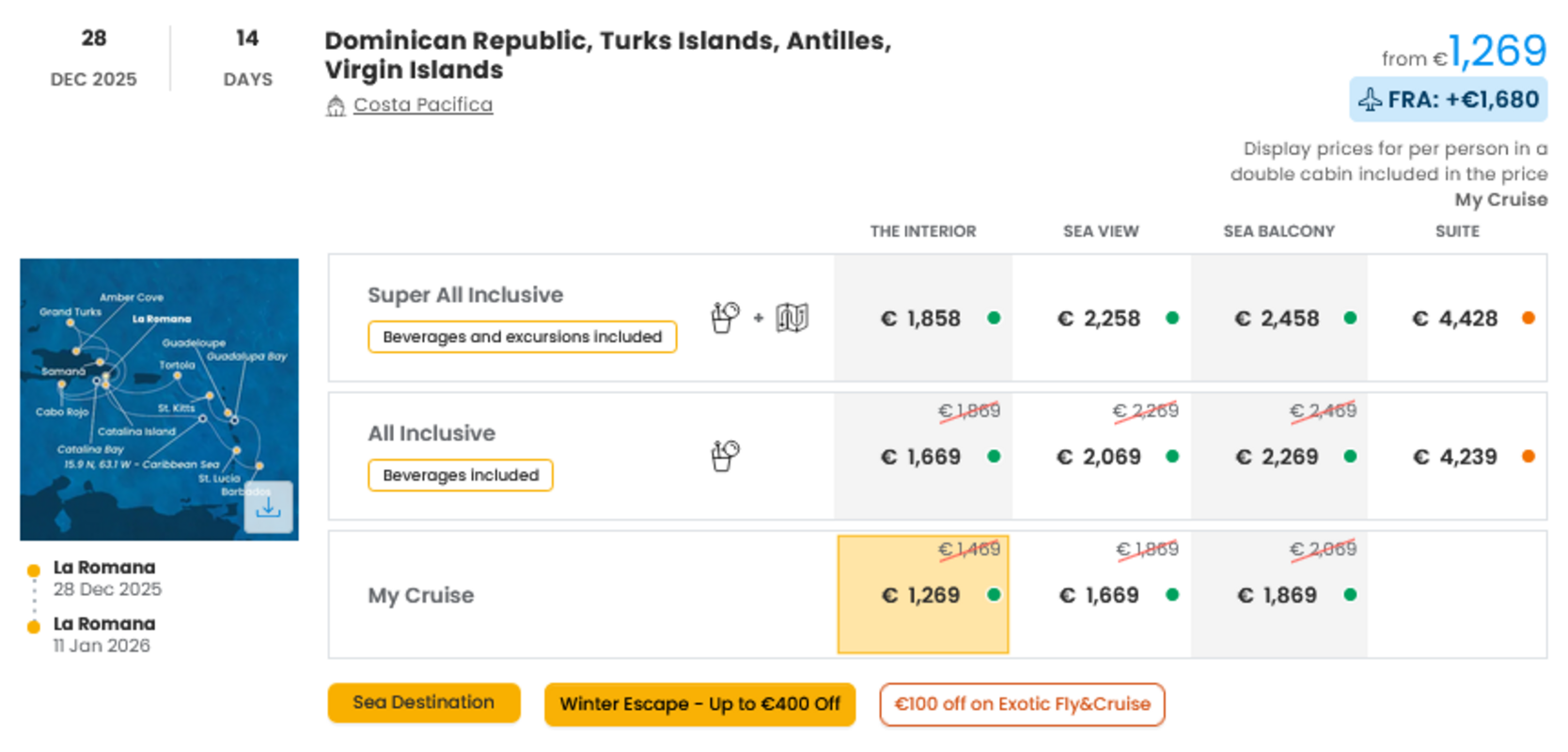Click the Sea Destination tag
The image size is (1568, 752).
(424, 703)
